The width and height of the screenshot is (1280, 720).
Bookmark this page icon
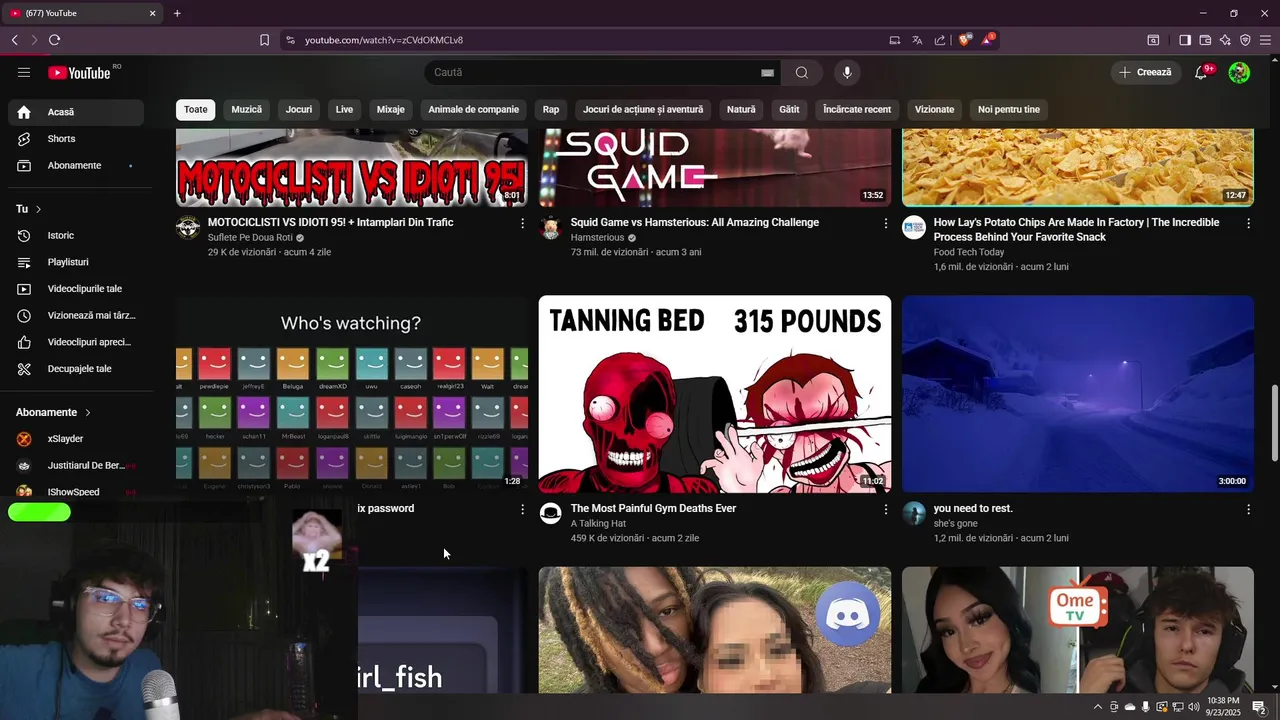point(264,40)
